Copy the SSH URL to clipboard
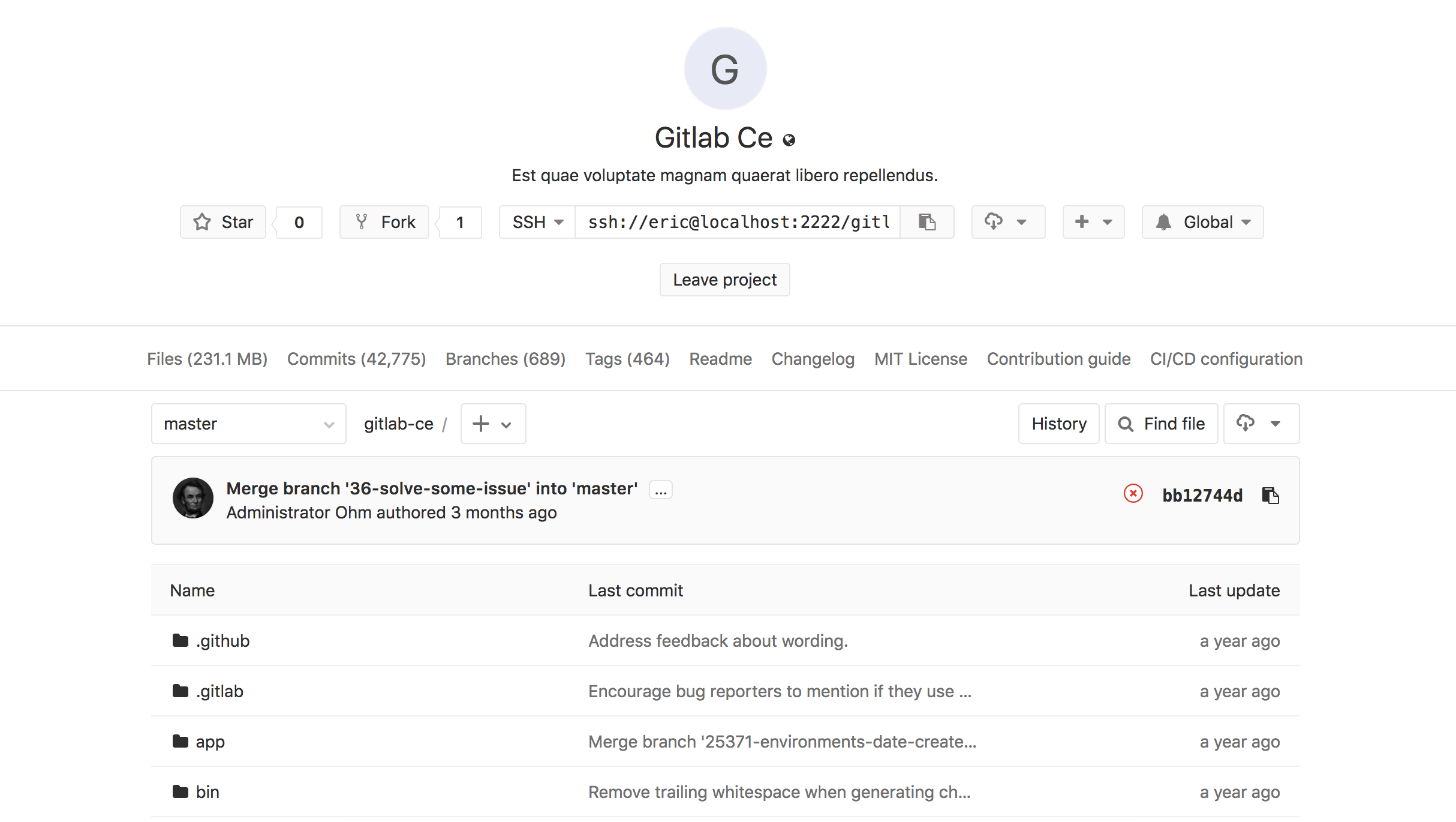This screenshot has height=822, width=1456. tap(926, 222)
